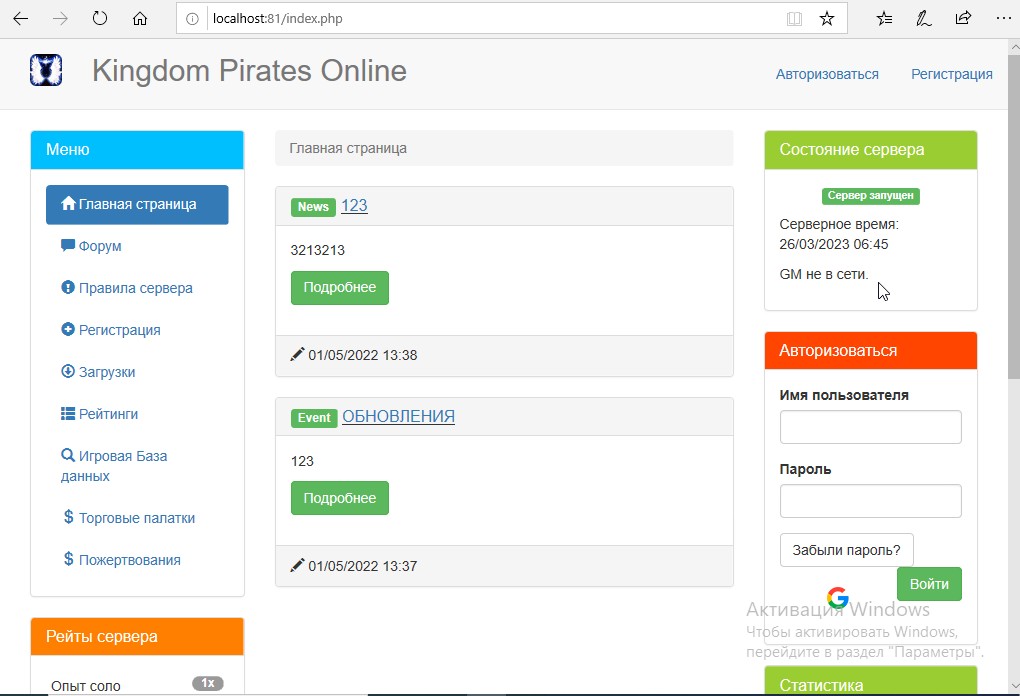Add page to favorites star icon
1020x696 pixels.
pos(826,18)
